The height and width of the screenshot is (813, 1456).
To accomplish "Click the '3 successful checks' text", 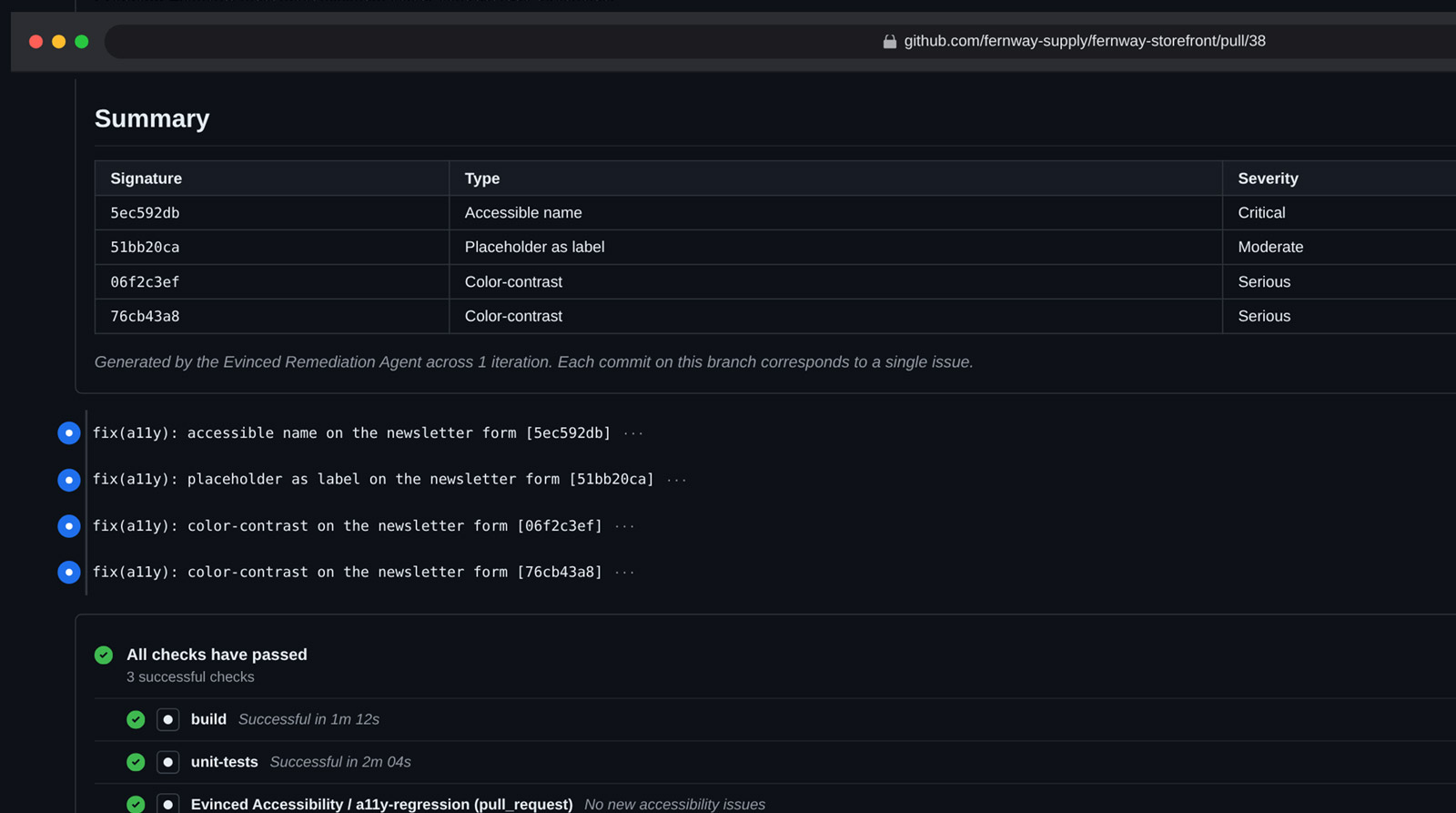I will point(190,677).
